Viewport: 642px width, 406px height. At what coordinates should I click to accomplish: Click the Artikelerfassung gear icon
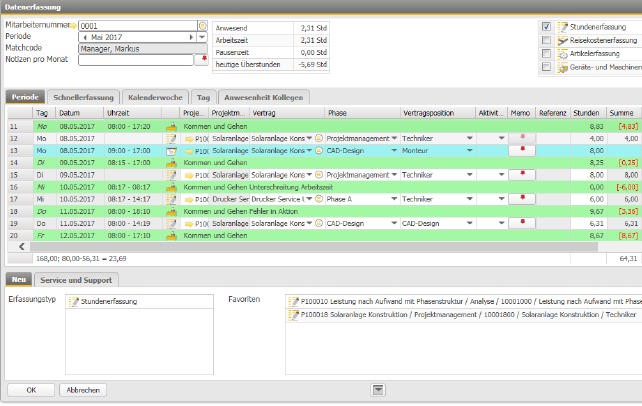pyautogui.click(x=563, y=54)
